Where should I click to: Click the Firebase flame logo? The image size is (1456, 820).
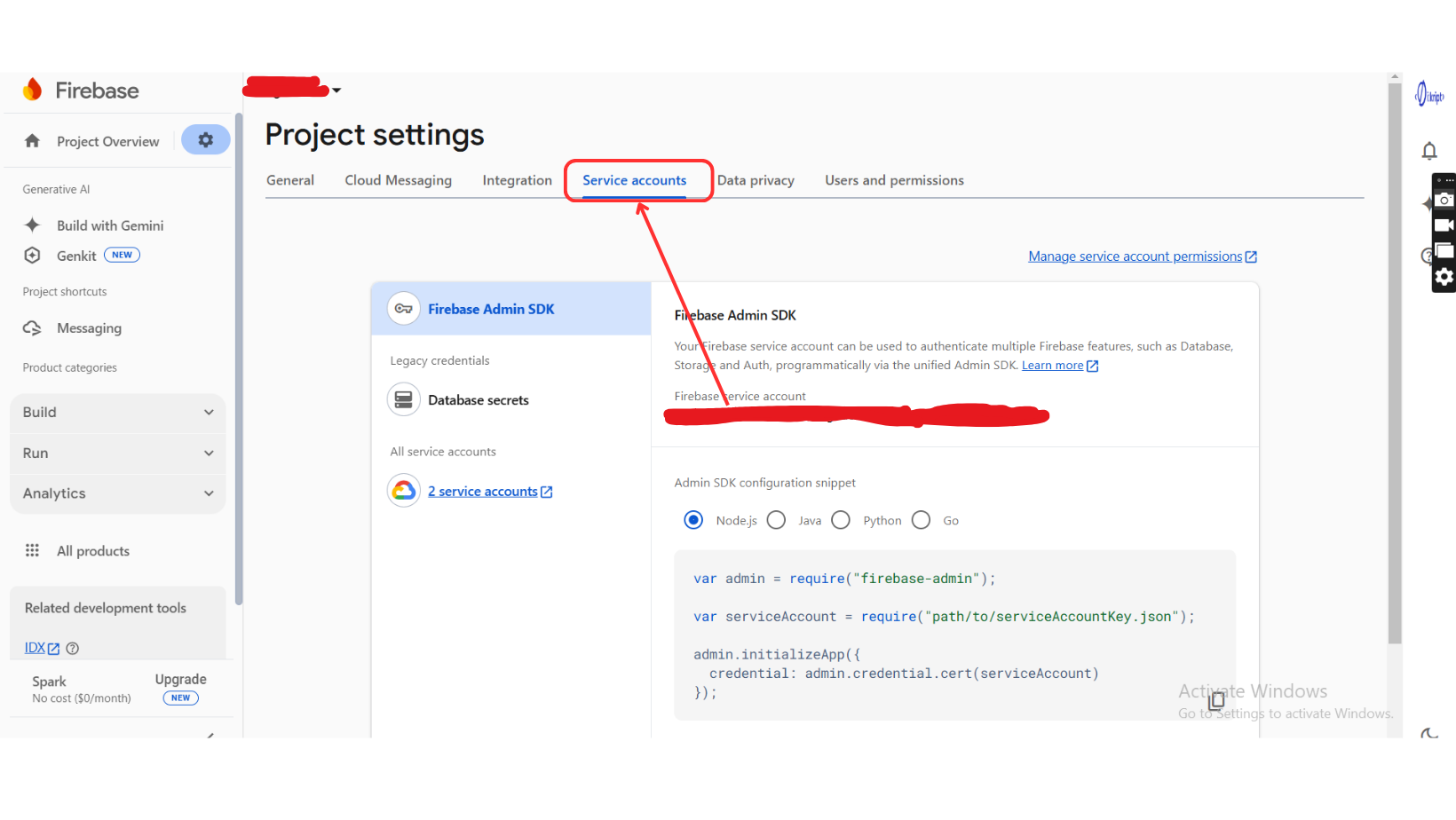pos(33,90)
